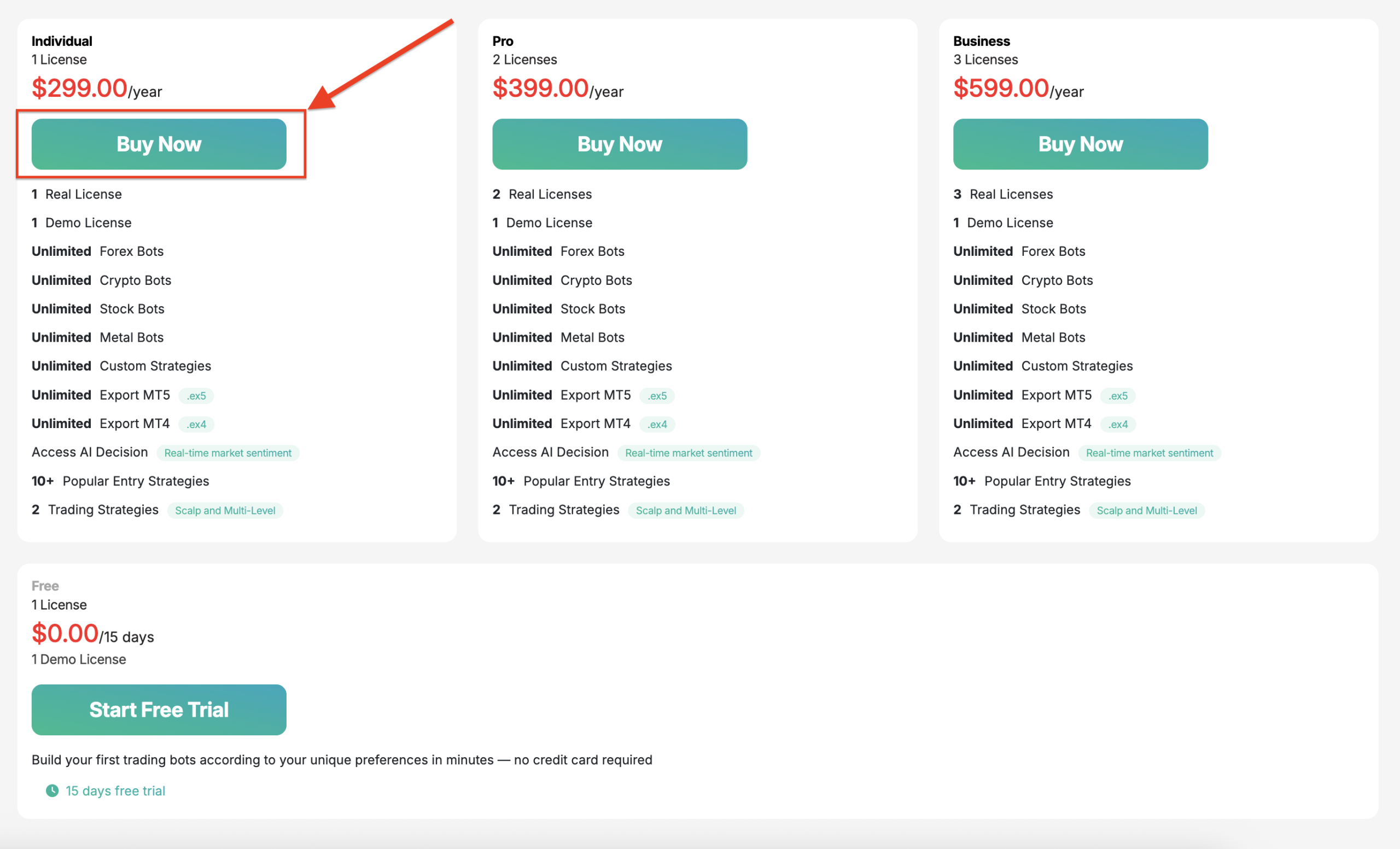Click the Business plan title
The width and height of the screenshot is (1400, 849).
click(x=981, y=41)
